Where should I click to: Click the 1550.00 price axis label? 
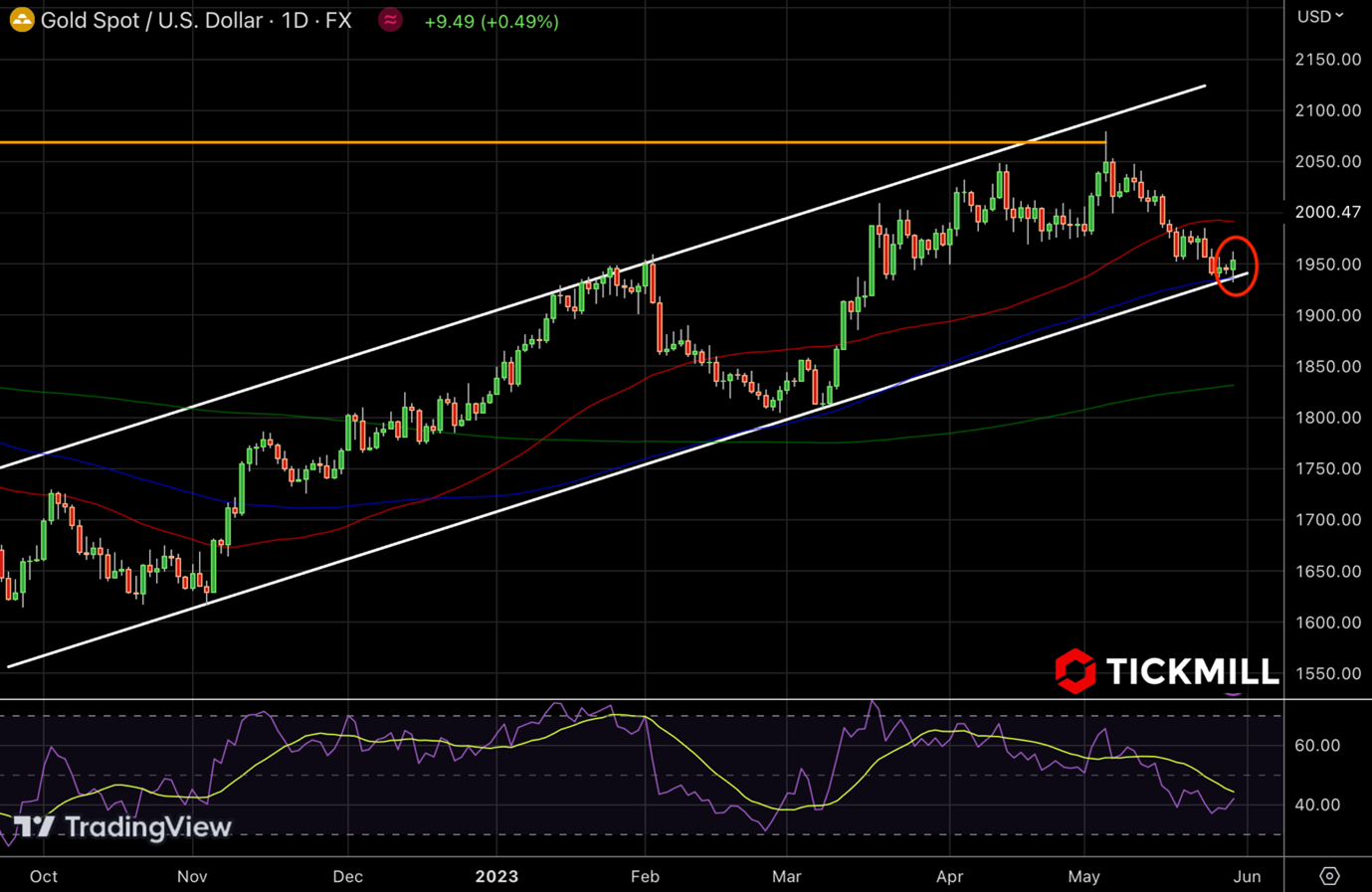tap(1327, 673)
